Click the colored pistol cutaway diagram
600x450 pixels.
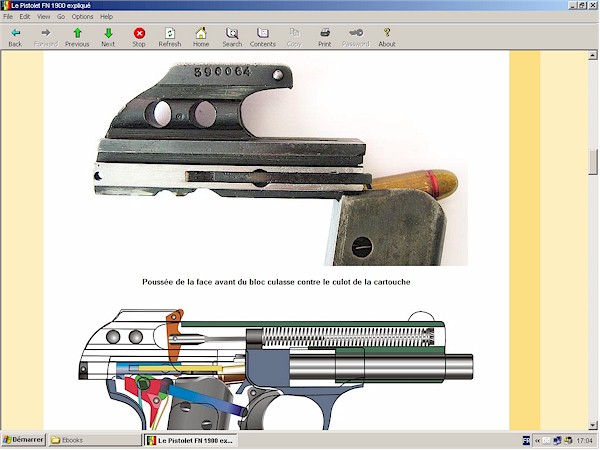tap(276, 369)
